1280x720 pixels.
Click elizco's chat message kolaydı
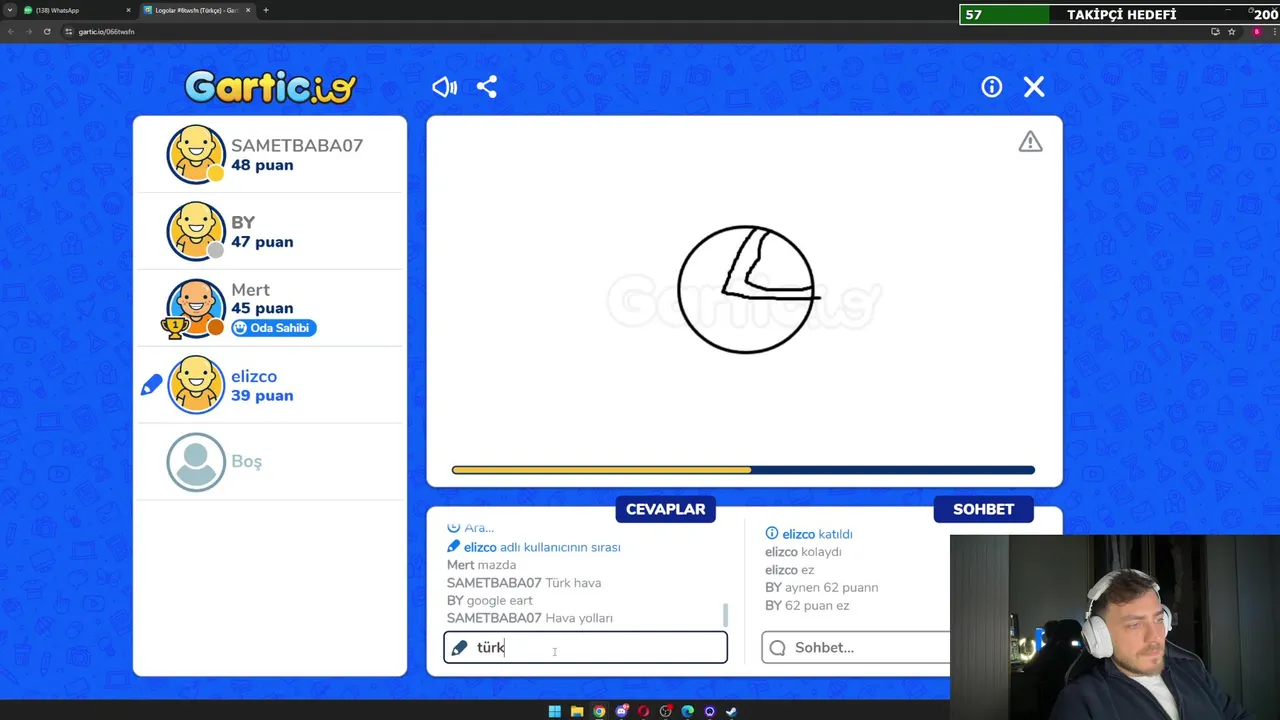click(803, 552)
